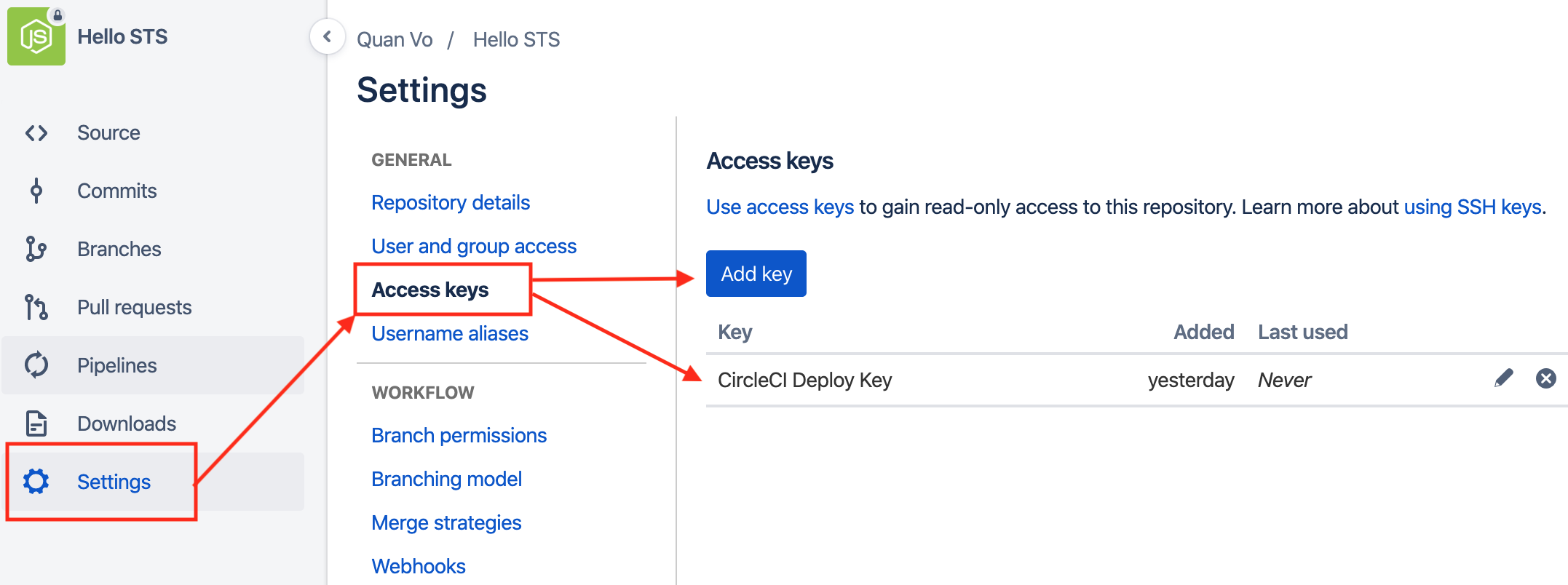Viewport: 1568px width, 585px height.
Task: Delete CircleCI Deploy Key using the X icon
Action: click(x=1545, y=378)
